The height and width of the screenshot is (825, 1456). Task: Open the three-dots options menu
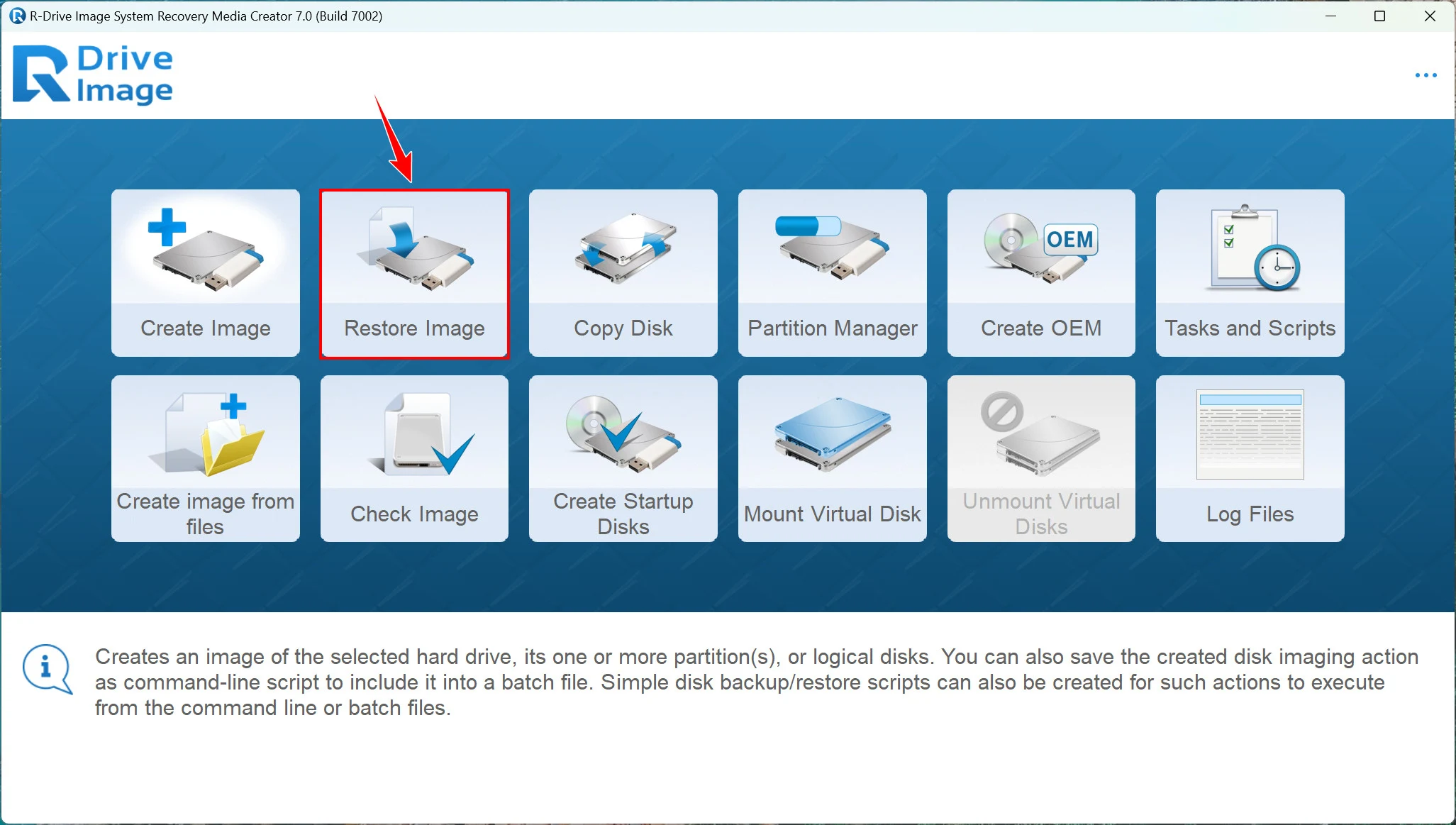click(1426, 75)
